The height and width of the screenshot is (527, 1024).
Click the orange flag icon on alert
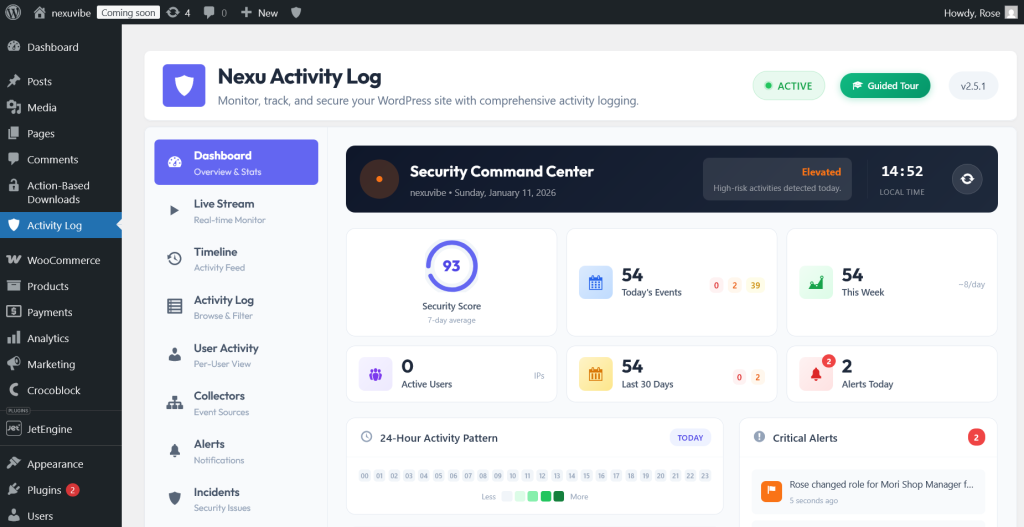point(771,491)
